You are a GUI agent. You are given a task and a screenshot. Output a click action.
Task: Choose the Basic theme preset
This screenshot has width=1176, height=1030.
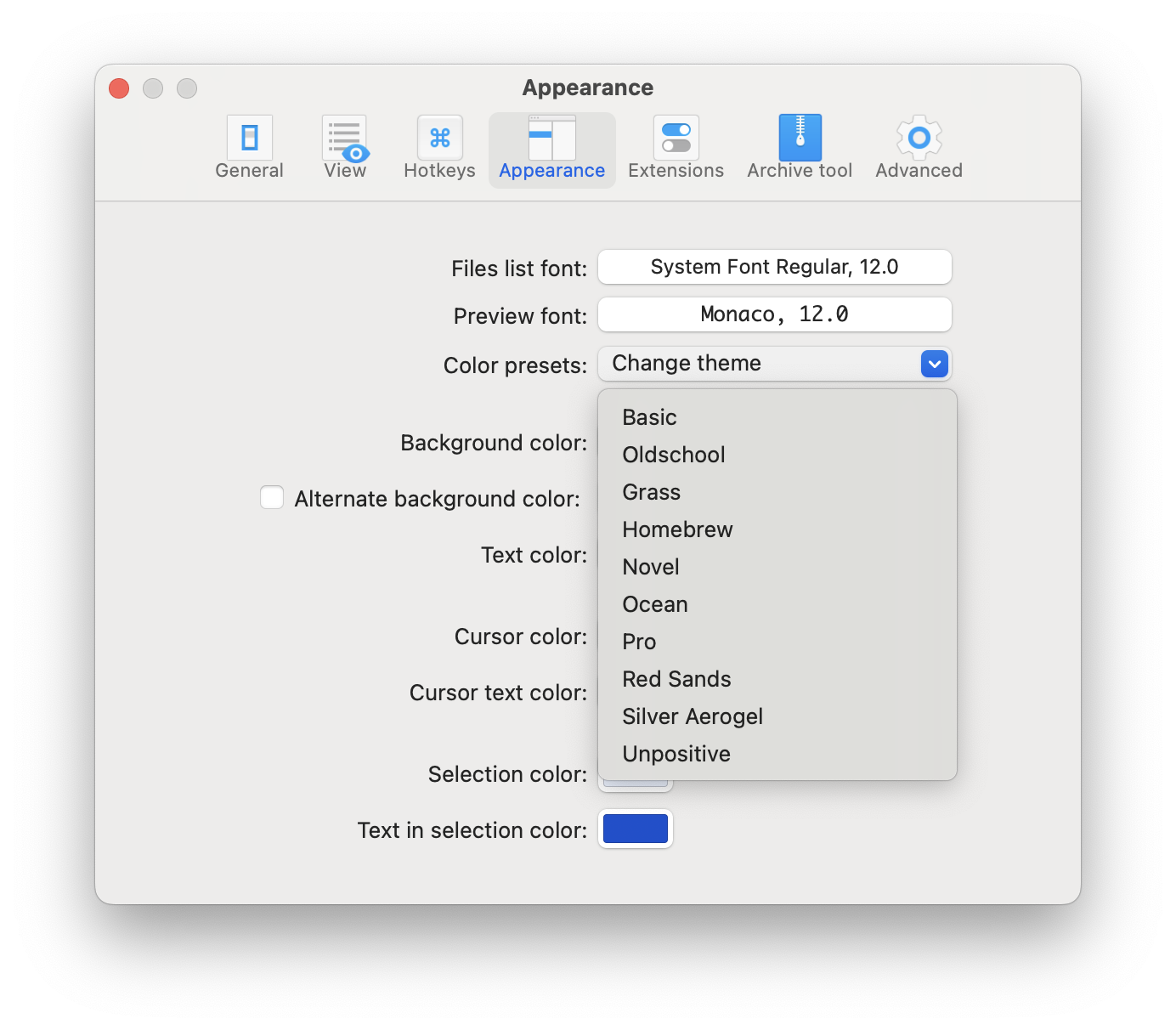click(649, 417)
